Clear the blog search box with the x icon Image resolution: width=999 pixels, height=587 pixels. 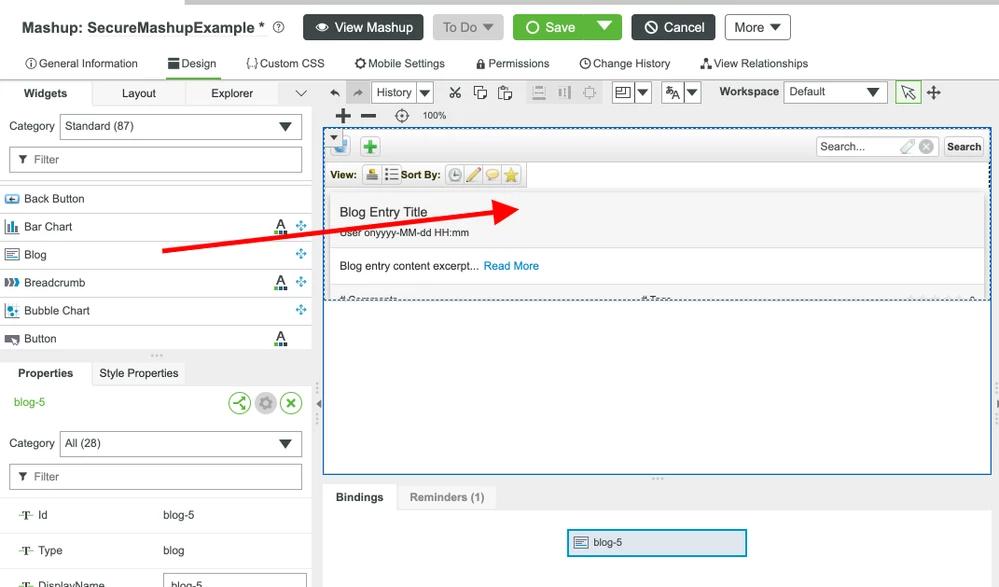click(x=926, y=147)
